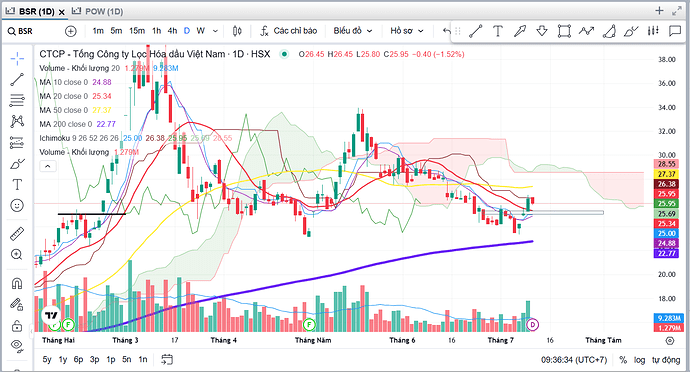Click the arrow drawing tool in floating toolbar
690x372 pixels.
click(x=520, y=31)
